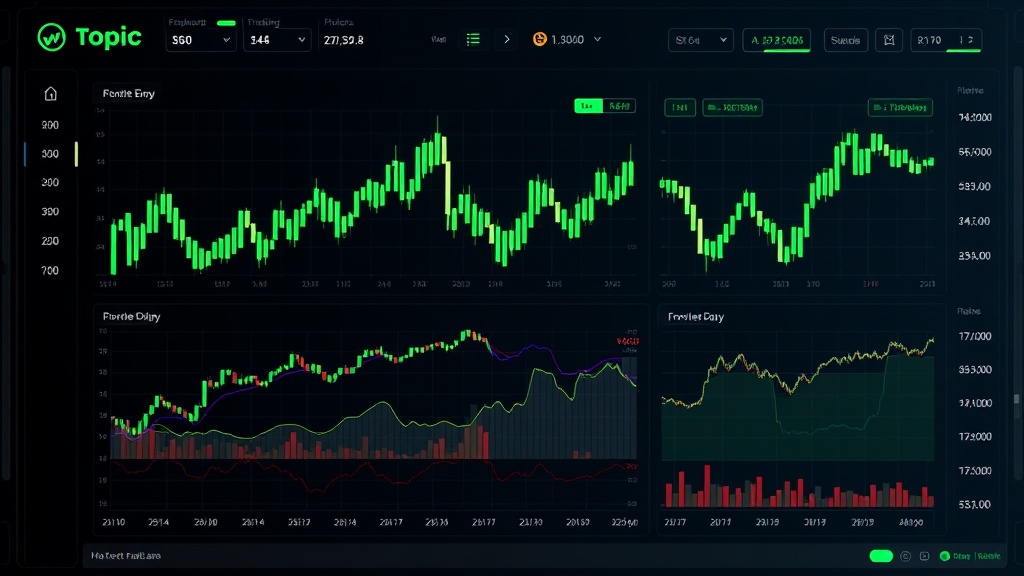Viewport: 1024px width, 576px height.
Task: Click the green list view icon
Action: pos(473,40)
